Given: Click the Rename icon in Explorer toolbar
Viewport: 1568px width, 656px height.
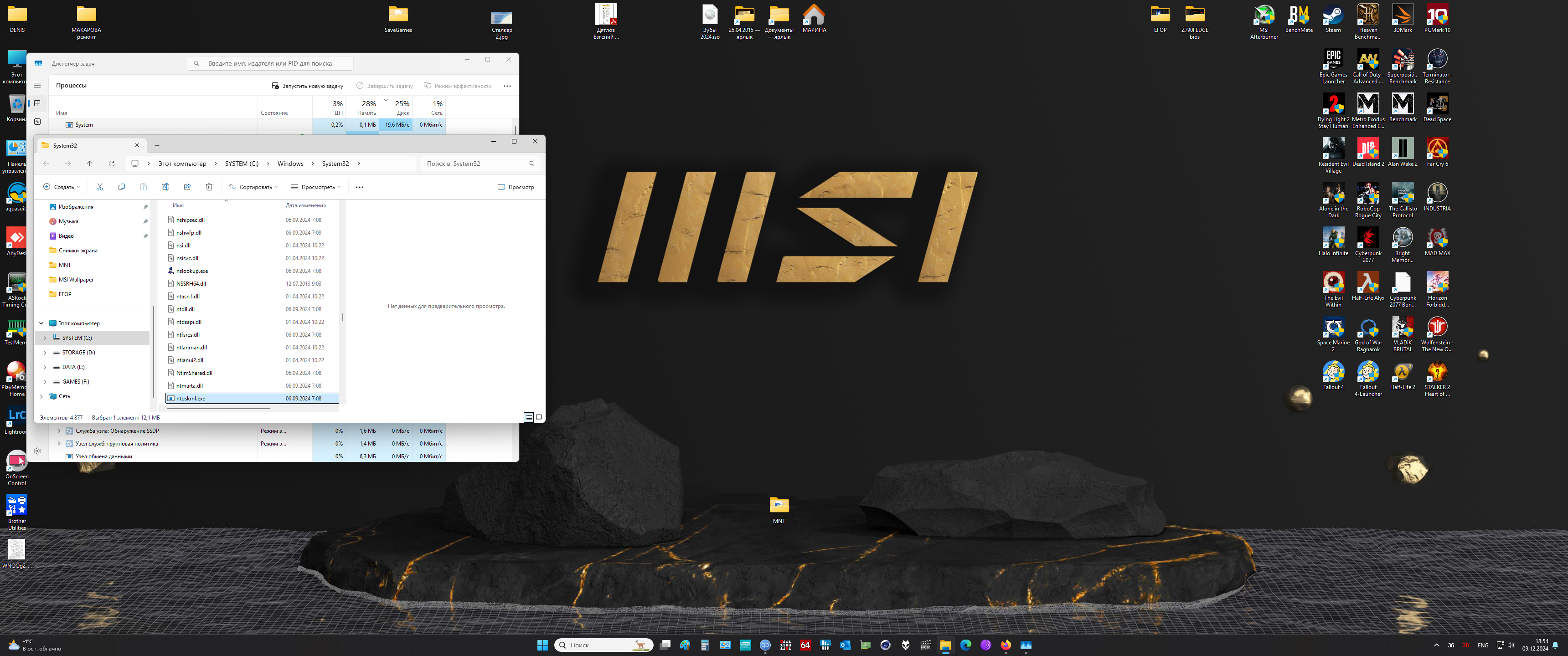Looking at the screenshot, I should 165,187.
